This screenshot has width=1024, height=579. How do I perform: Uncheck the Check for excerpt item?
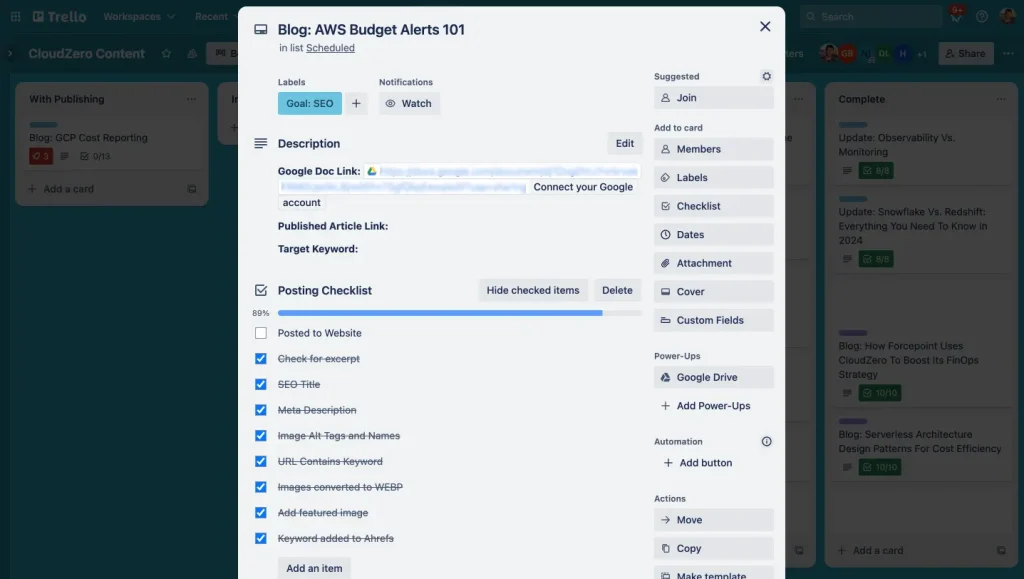[261, 358]
